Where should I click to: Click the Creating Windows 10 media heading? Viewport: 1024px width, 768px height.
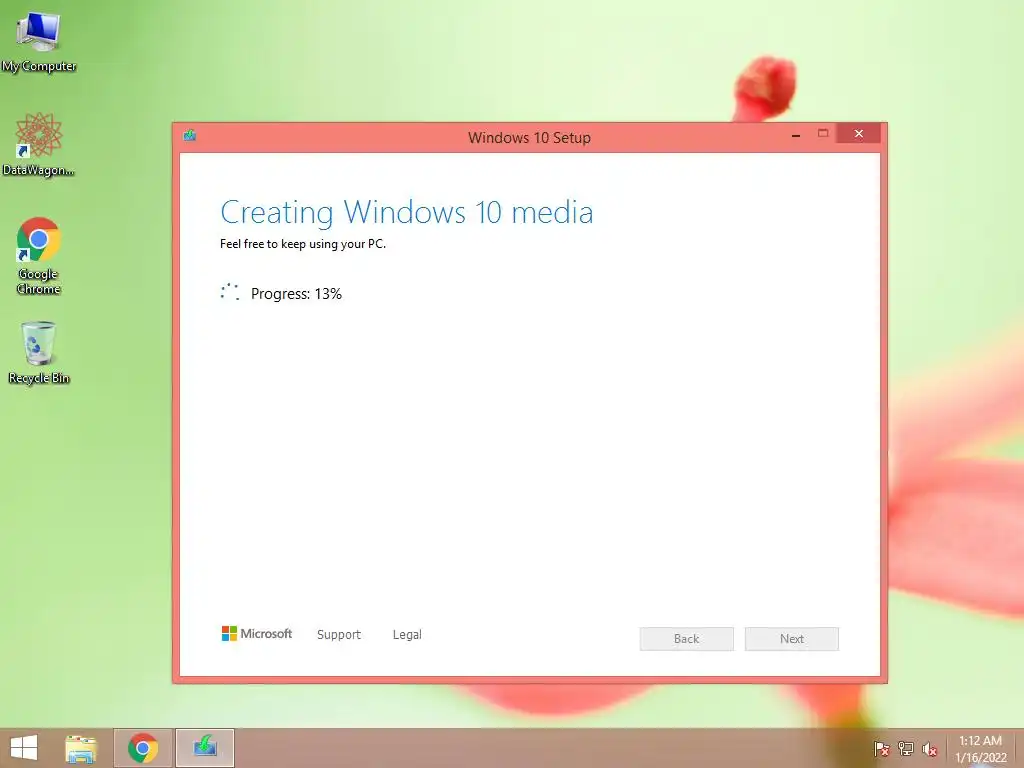click(x=406, y=213)
